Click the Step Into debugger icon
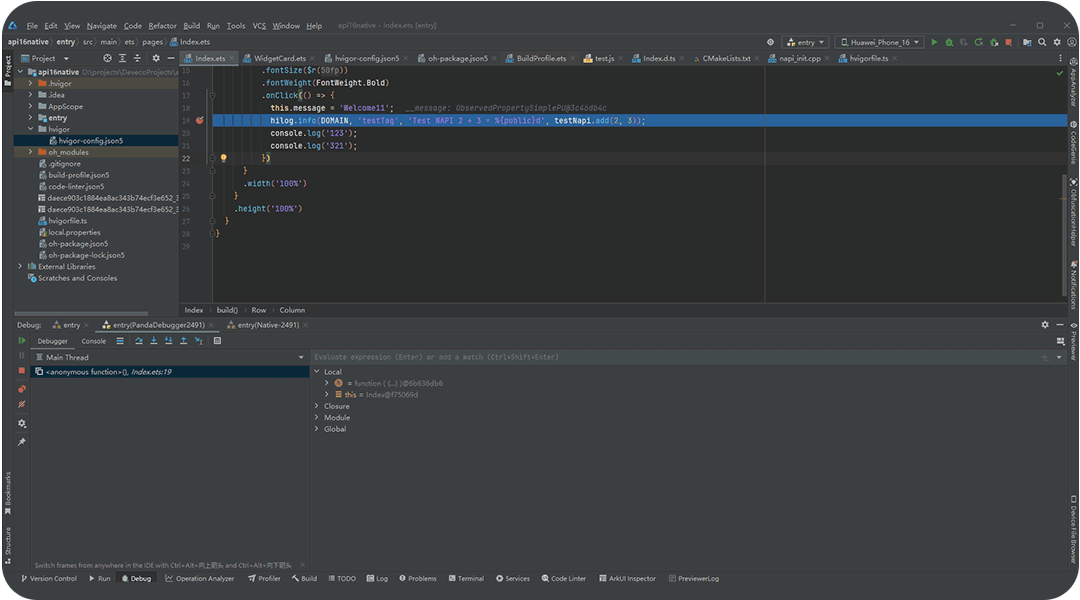The image size is (1080, 600). (x=154, y=341)
